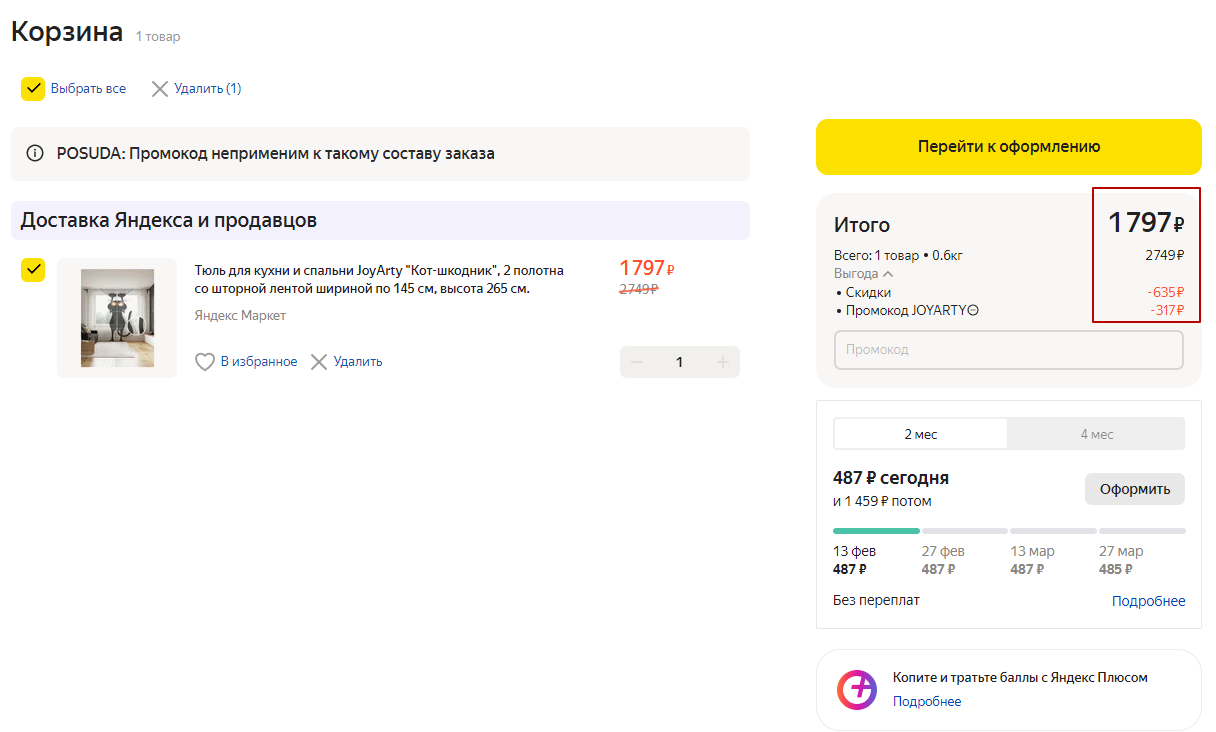Screen dimensions: 1216x732
Task: Open Подробнее link about Yandex Plus
Action: pyautogui.click(x=927, y=702)
